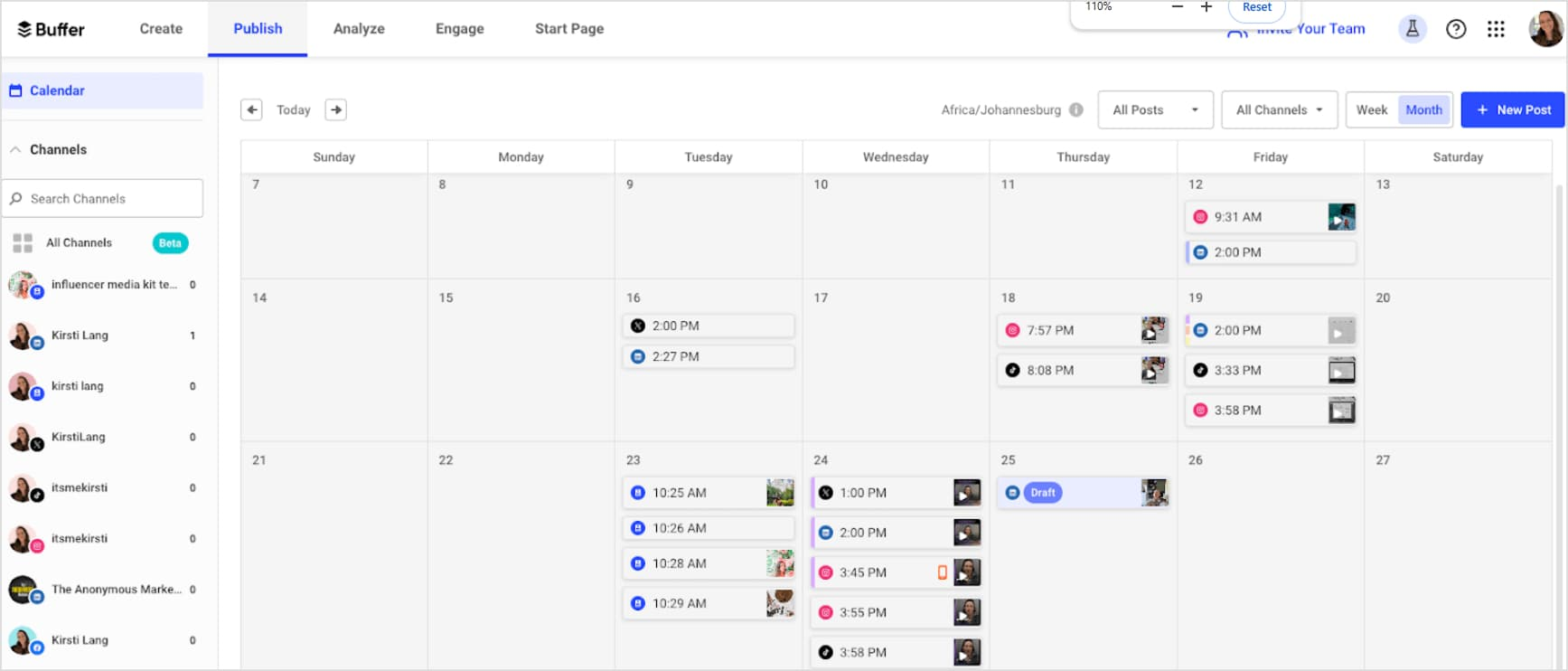This screenshot has height=671, width=1568.
Task: Open the Create tab
Action: pos(161,29)
